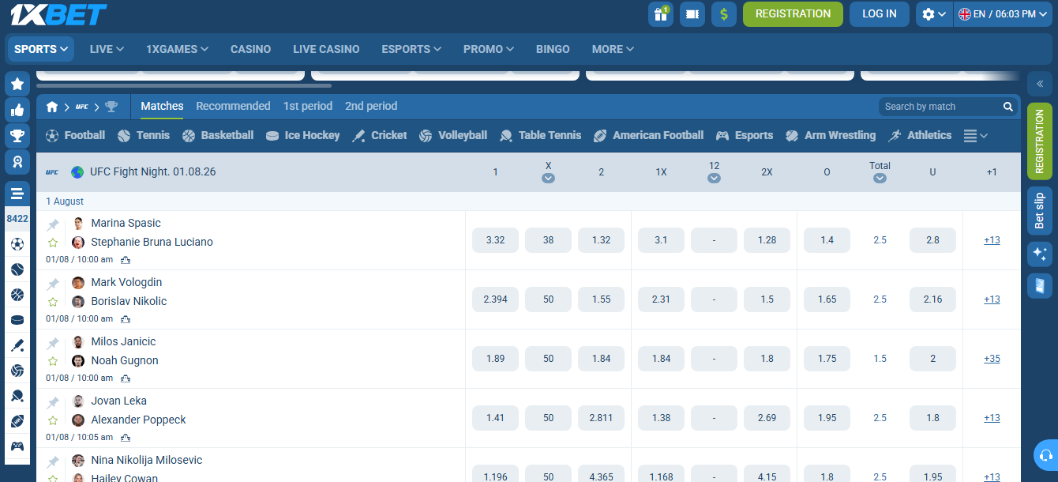Viewport: 1058px width, 482px height.
Task: Favorite the Mark Vologdin match star
Action: click(x=53, y=302)
